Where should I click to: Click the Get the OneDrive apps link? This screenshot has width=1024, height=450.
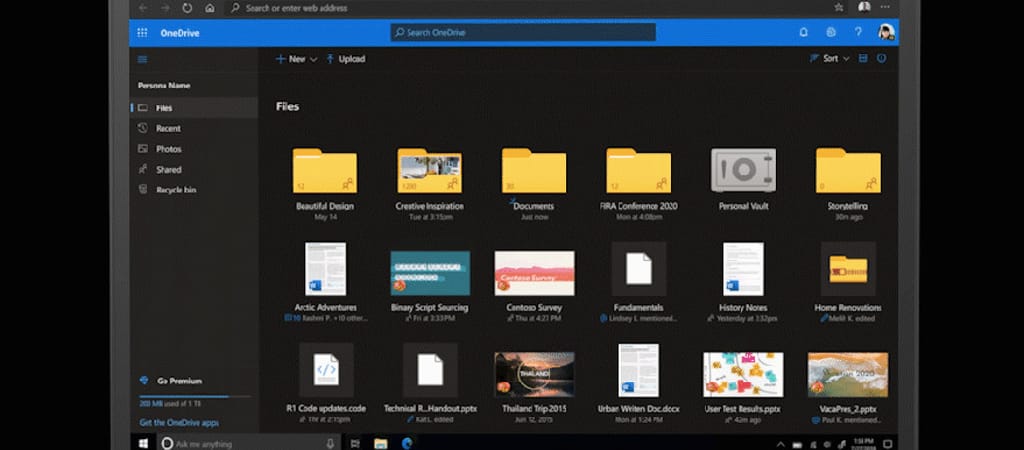181,423
